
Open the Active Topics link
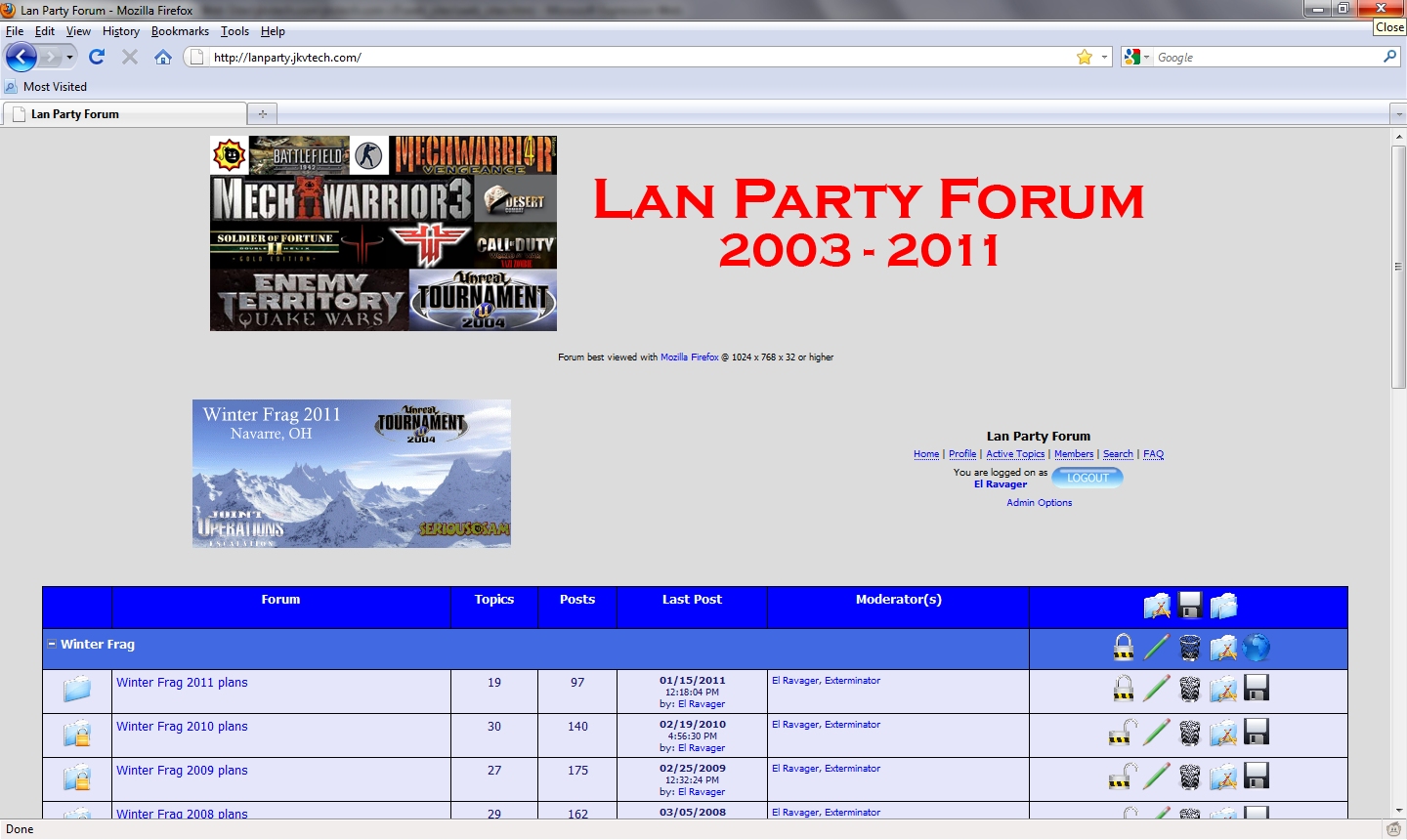(x=1015, y=454)
